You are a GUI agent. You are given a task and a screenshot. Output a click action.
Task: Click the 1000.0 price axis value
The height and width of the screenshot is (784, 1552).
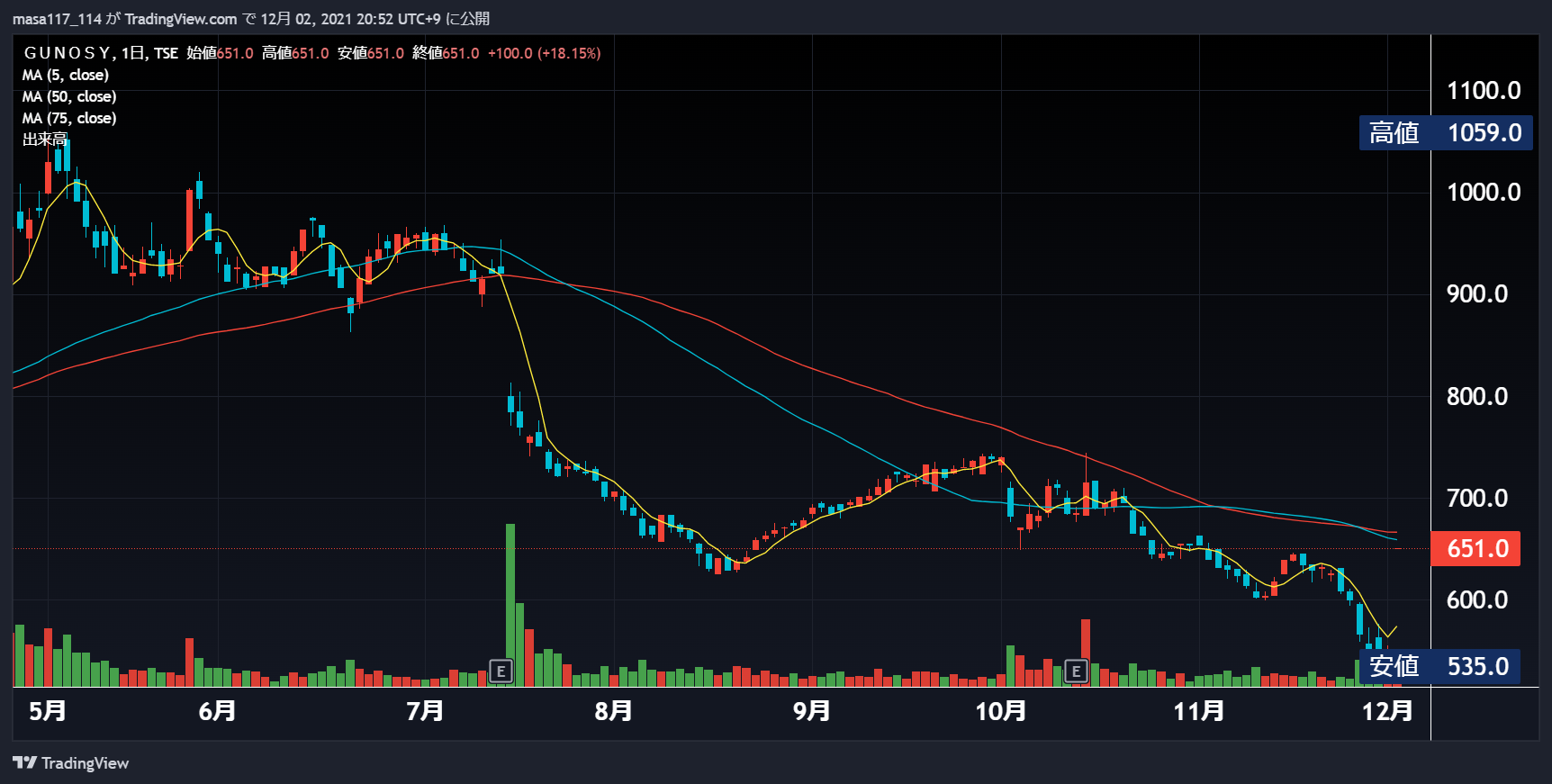click(x=1484, y=192)
